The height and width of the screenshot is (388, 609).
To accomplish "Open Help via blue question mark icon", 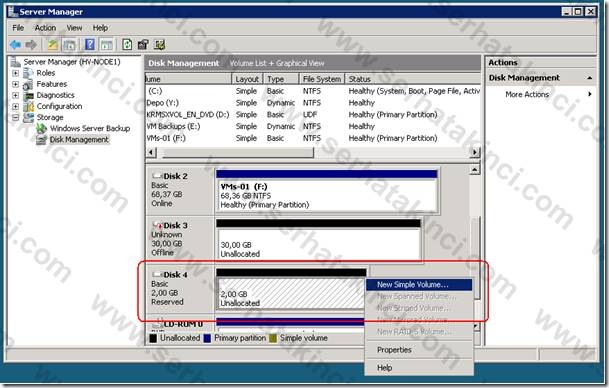I will coord(89,45).
